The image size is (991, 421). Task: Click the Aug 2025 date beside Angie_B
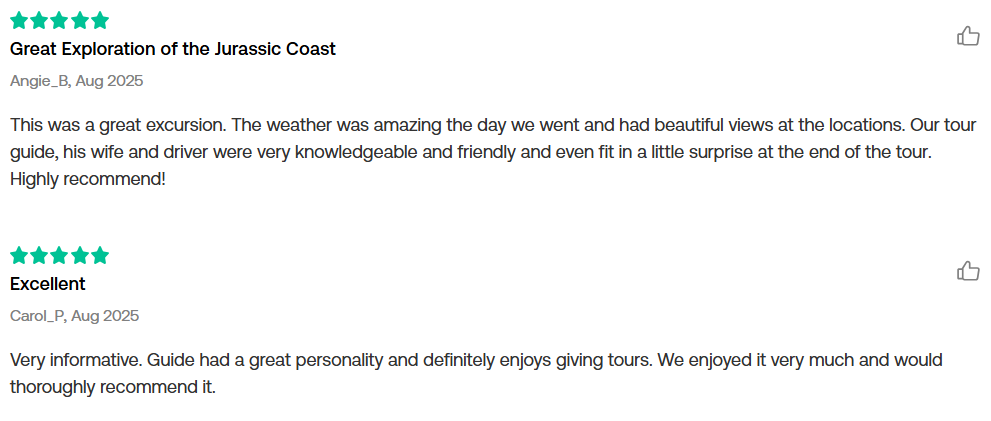coord(109,81)
